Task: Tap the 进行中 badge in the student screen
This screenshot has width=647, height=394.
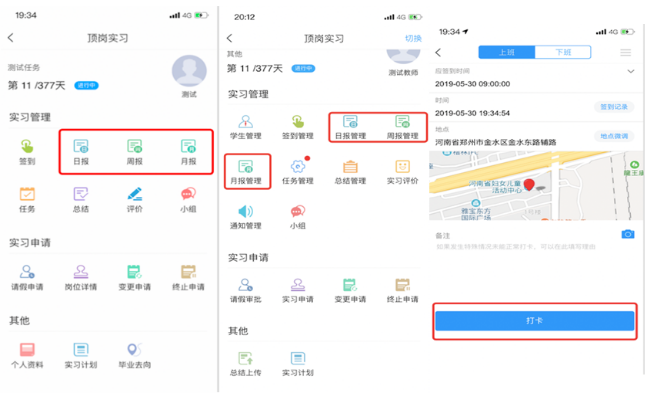Action: tap(86, 85)
